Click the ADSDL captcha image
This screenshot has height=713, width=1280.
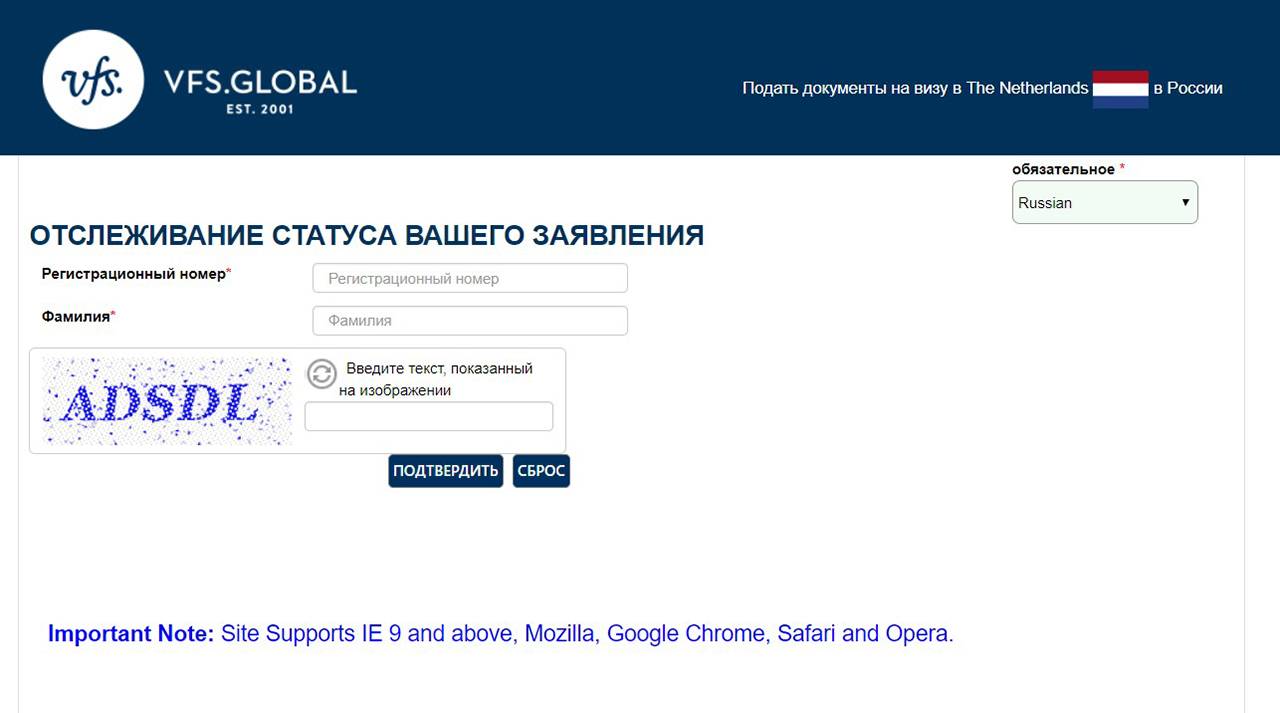pyautogui.click(x=166, y=401)
